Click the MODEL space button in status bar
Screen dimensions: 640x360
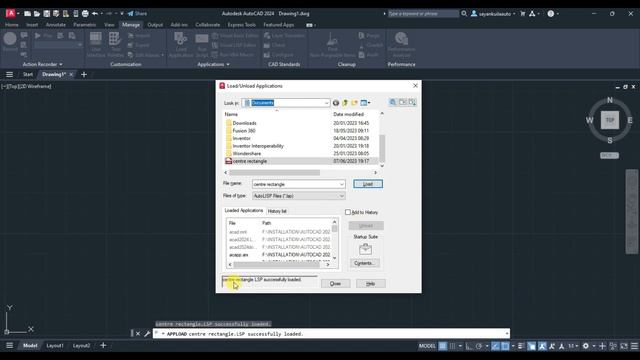click(427, 346)
